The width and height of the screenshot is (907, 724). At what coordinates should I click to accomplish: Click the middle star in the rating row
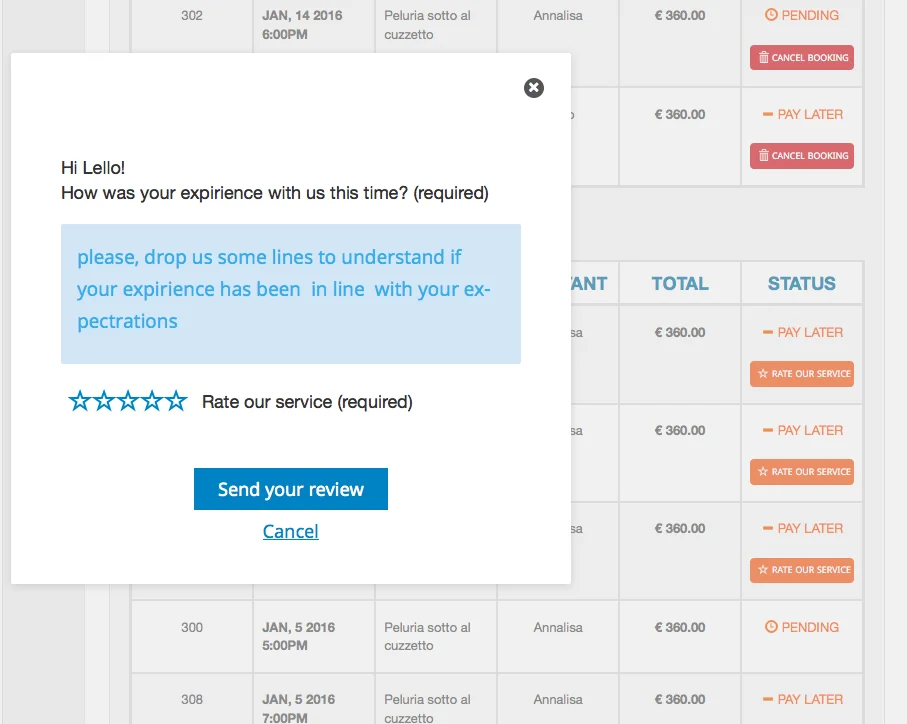click(x=128, y=400)
